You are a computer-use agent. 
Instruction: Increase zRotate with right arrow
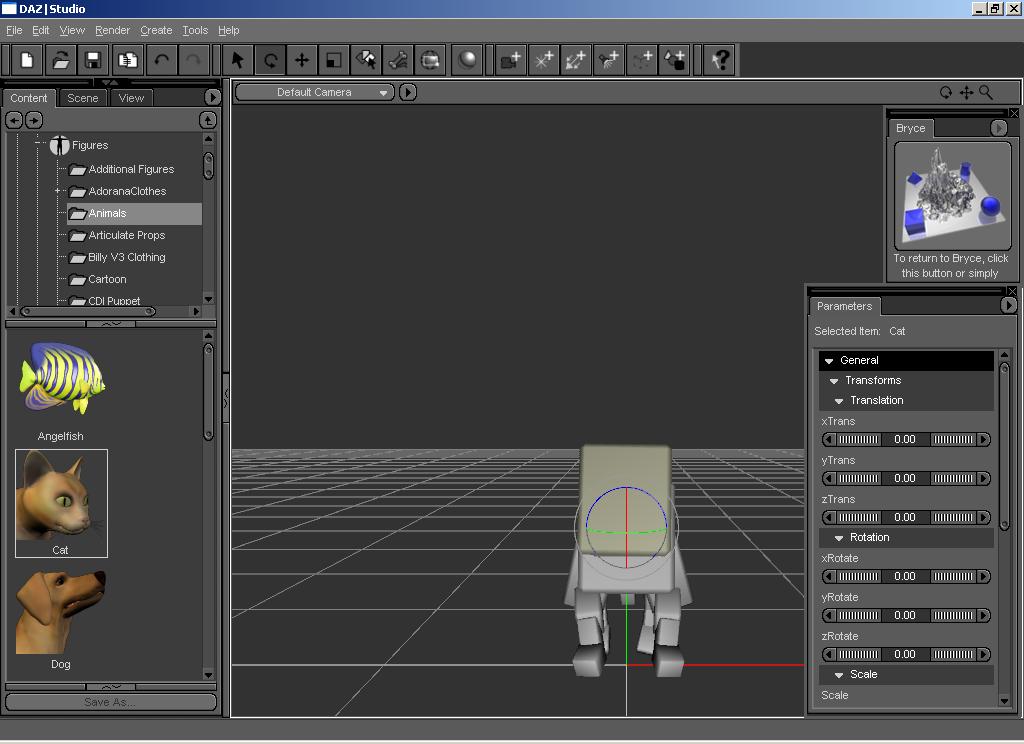(x=984, y=655)
